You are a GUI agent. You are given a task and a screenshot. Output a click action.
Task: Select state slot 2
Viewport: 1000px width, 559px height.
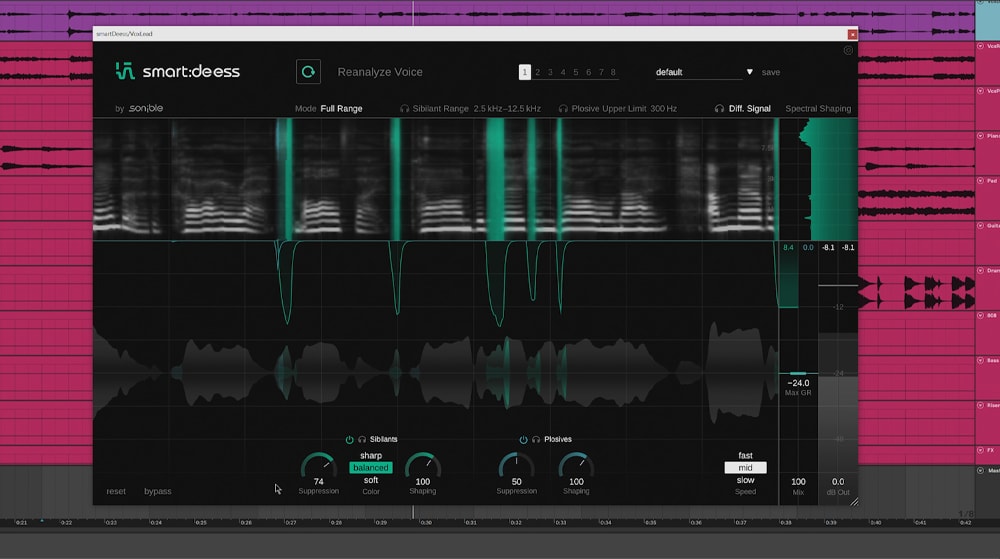[x=538, y=72]
